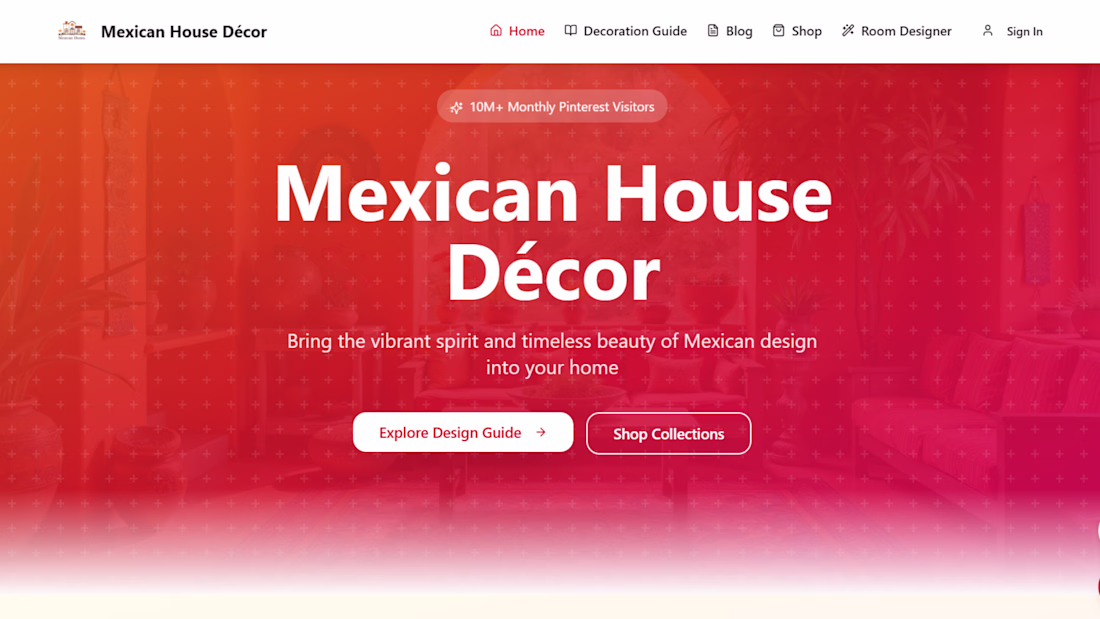Open the Shop nav item
Image resolution: width=1100 pixels, height=619 pixels.
[797, 31]
